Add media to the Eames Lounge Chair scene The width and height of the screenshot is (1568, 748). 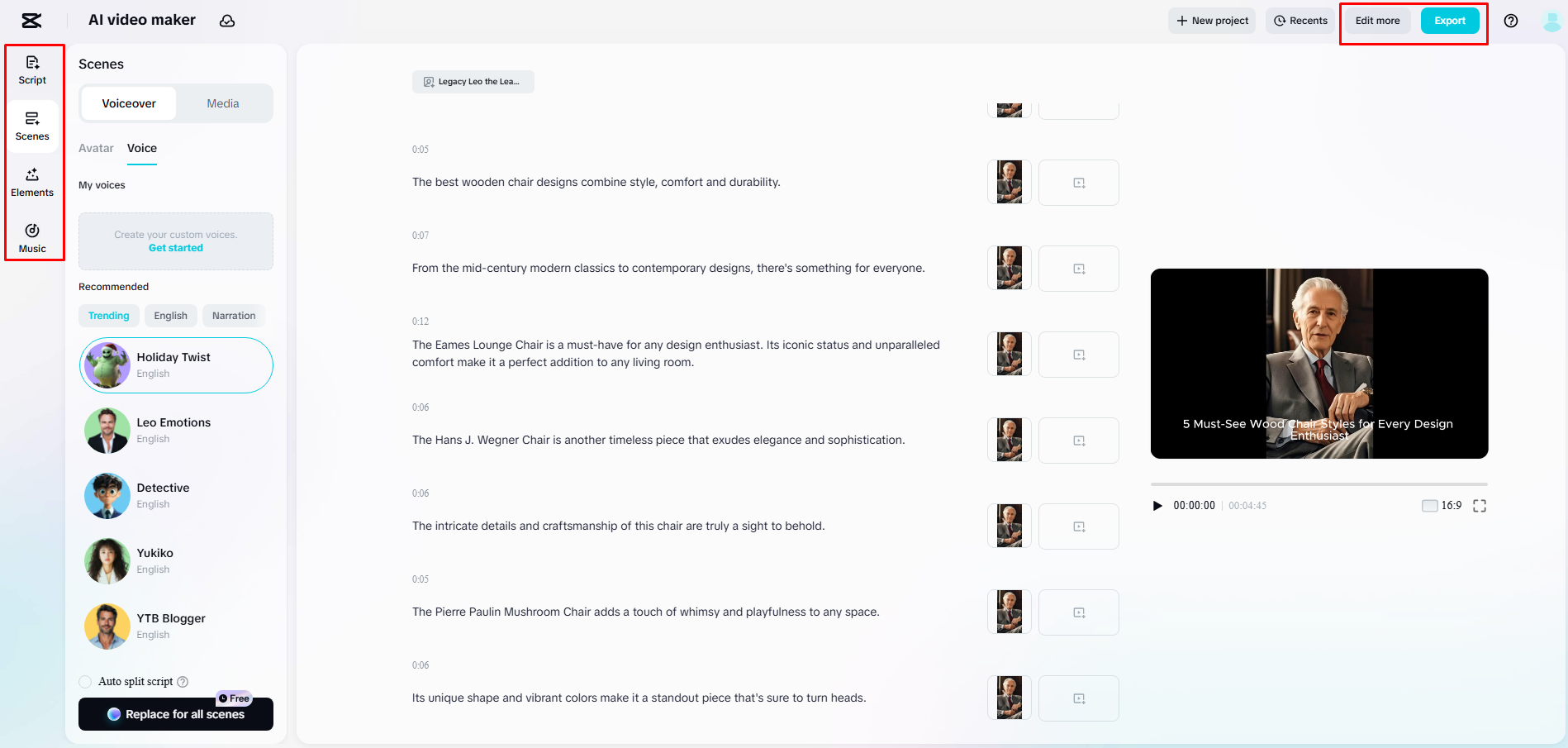point(1078,355)
